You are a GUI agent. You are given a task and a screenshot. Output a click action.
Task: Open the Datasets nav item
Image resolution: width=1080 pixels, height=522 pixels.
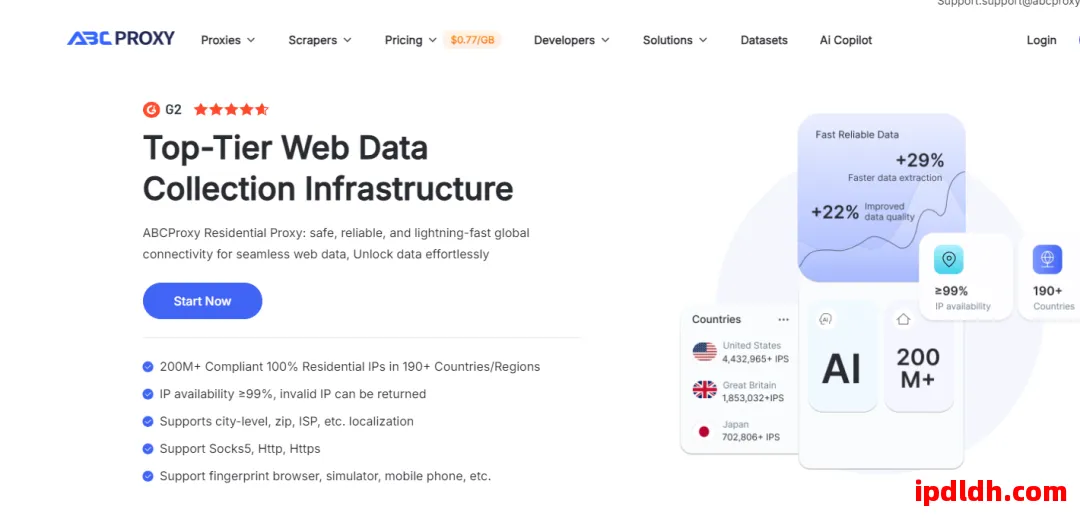[x=764, y=40]
